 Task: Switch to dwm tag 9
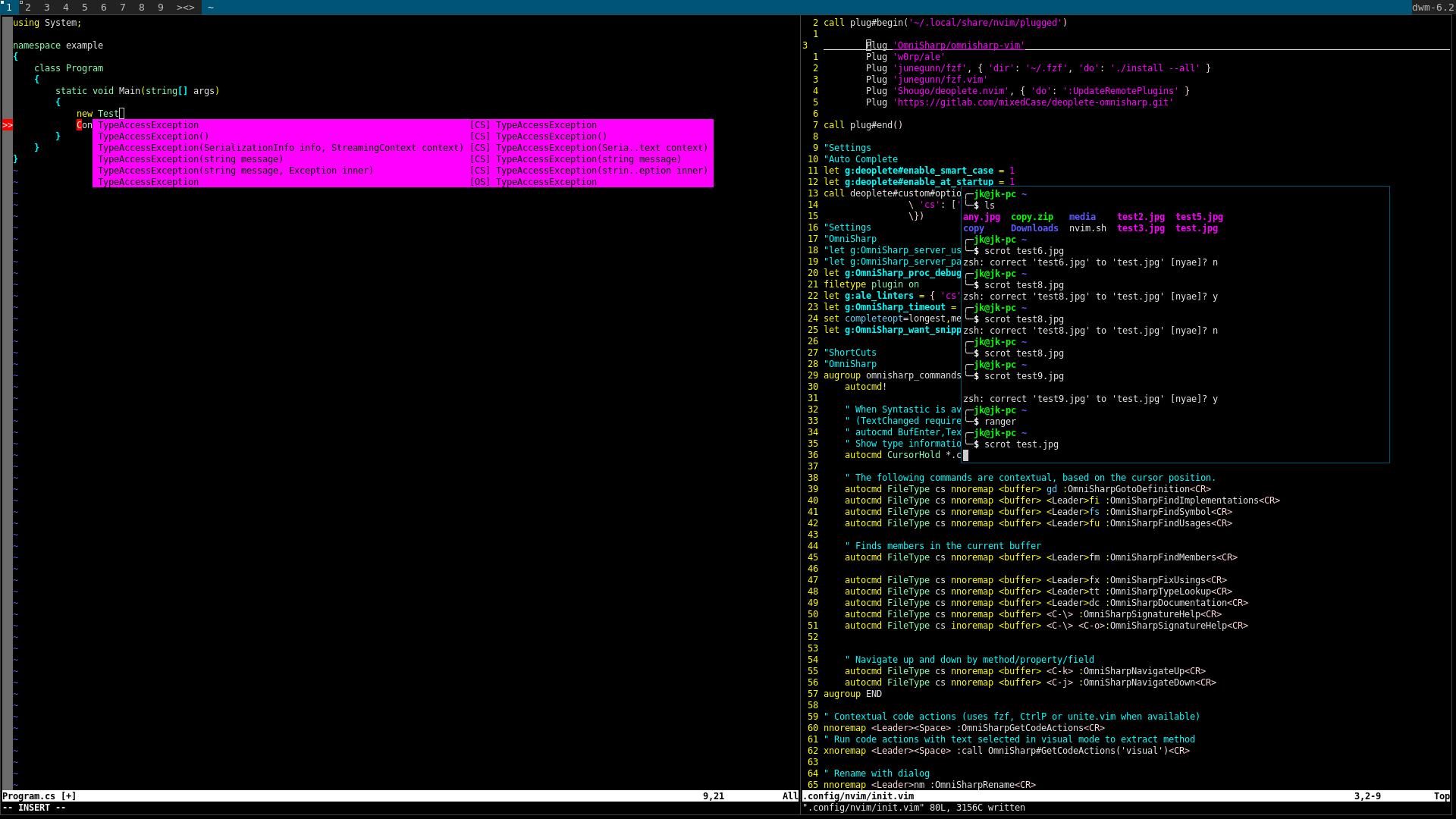(x=161, y=7)
